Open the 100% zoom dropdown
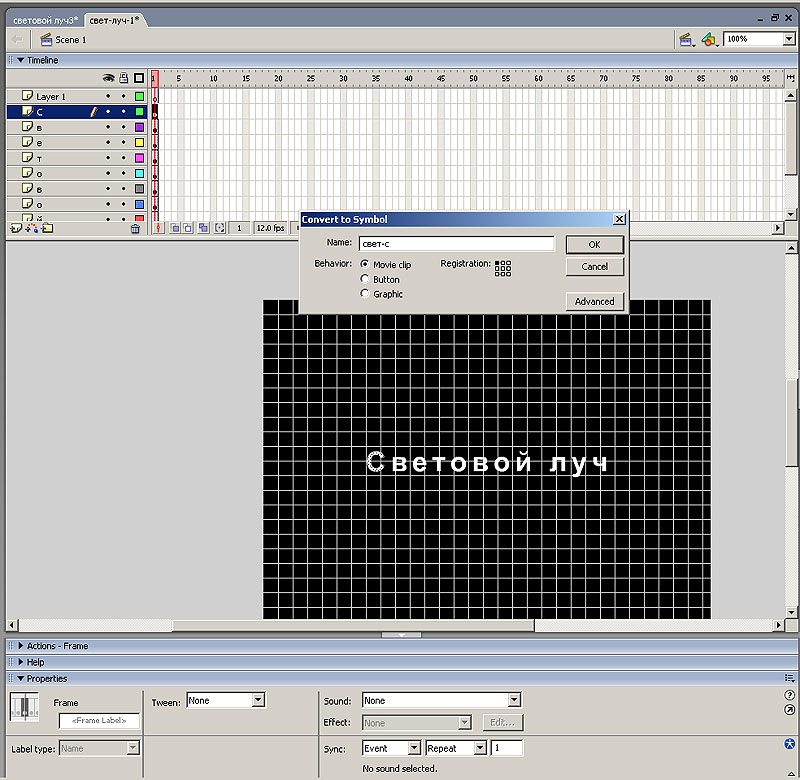This screenshot has width=800, height=780. coord(788,39)
